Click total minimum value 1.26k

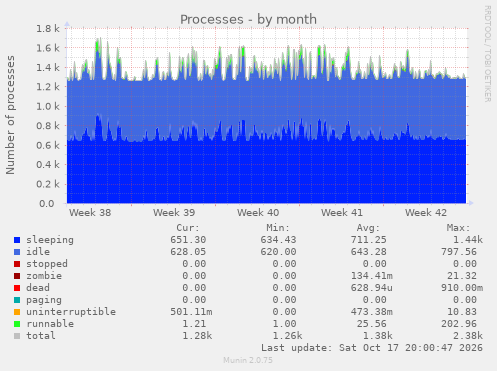pos(287,336)
